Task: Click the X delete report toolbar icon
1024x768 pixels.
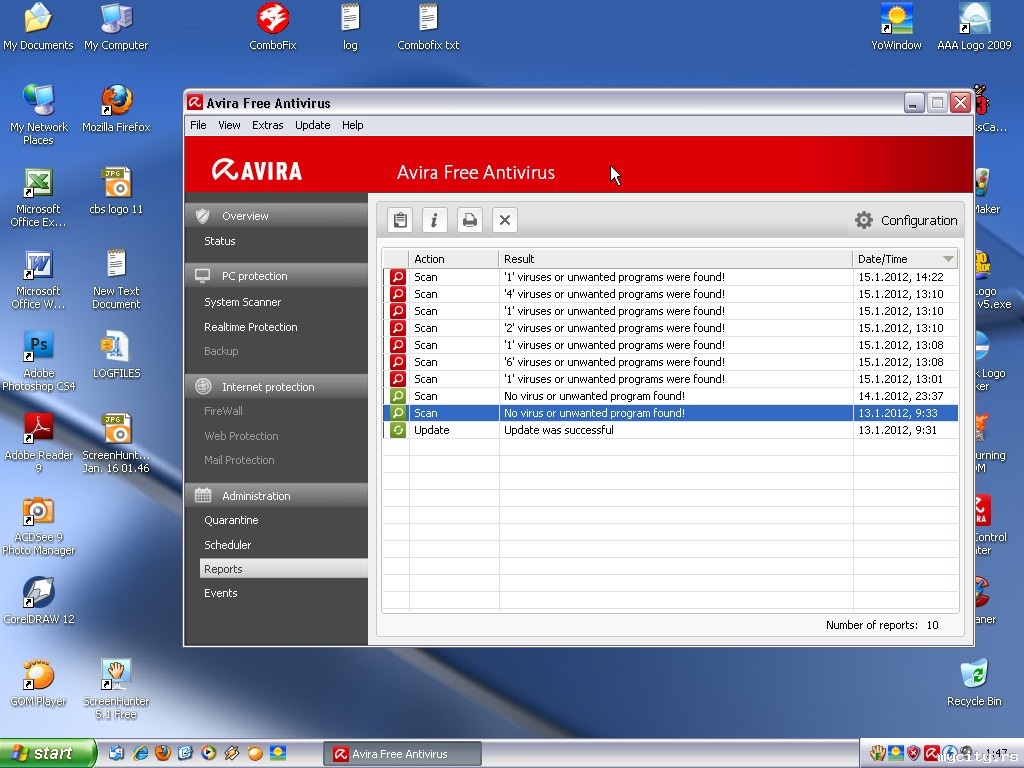Action: (505, 220)
